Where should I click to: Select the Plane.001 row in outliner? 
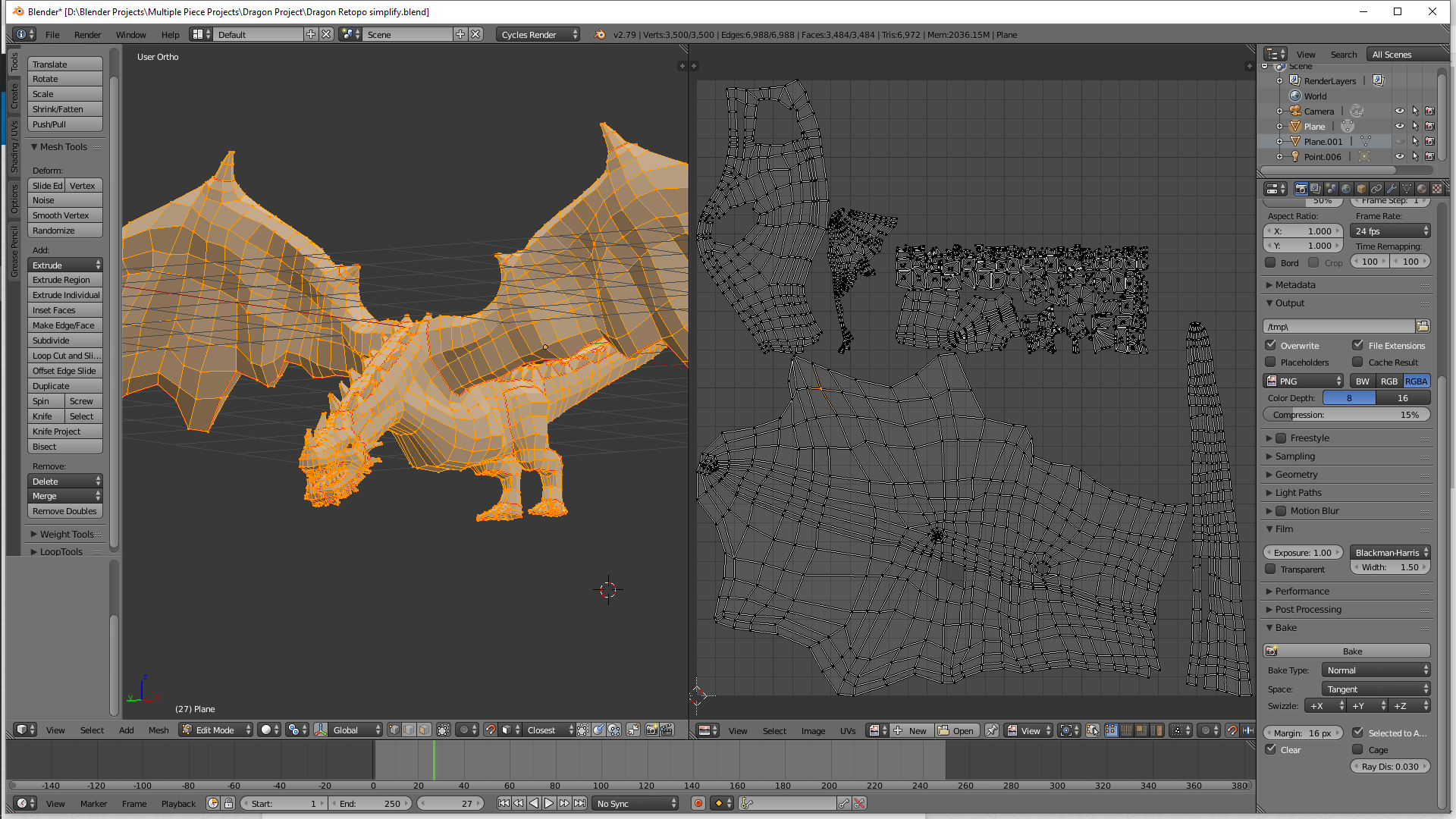(1323, 141)
